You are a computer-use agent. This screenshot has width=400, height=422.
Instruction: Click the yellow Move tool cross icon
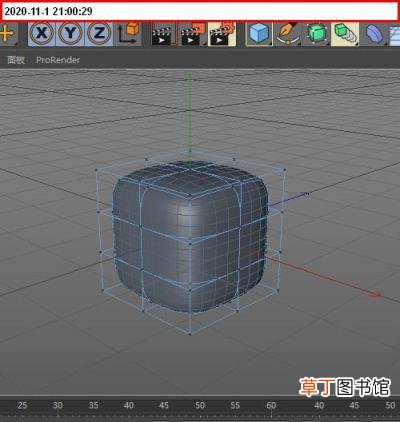point(7,34)
